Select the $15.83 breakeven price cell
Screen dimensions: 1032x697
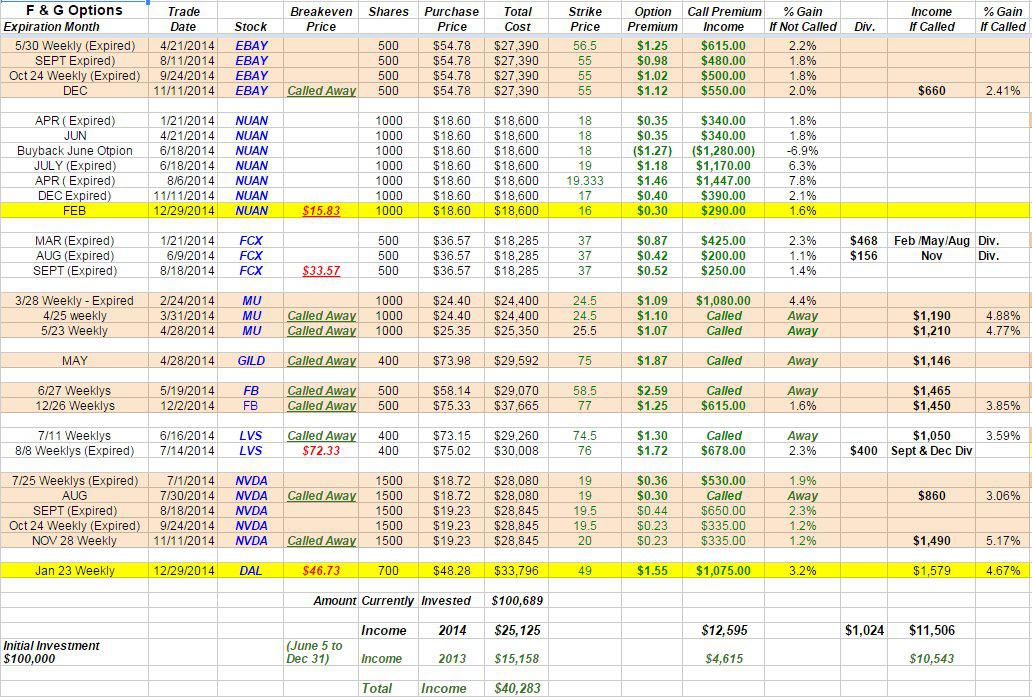click(321, 211)
